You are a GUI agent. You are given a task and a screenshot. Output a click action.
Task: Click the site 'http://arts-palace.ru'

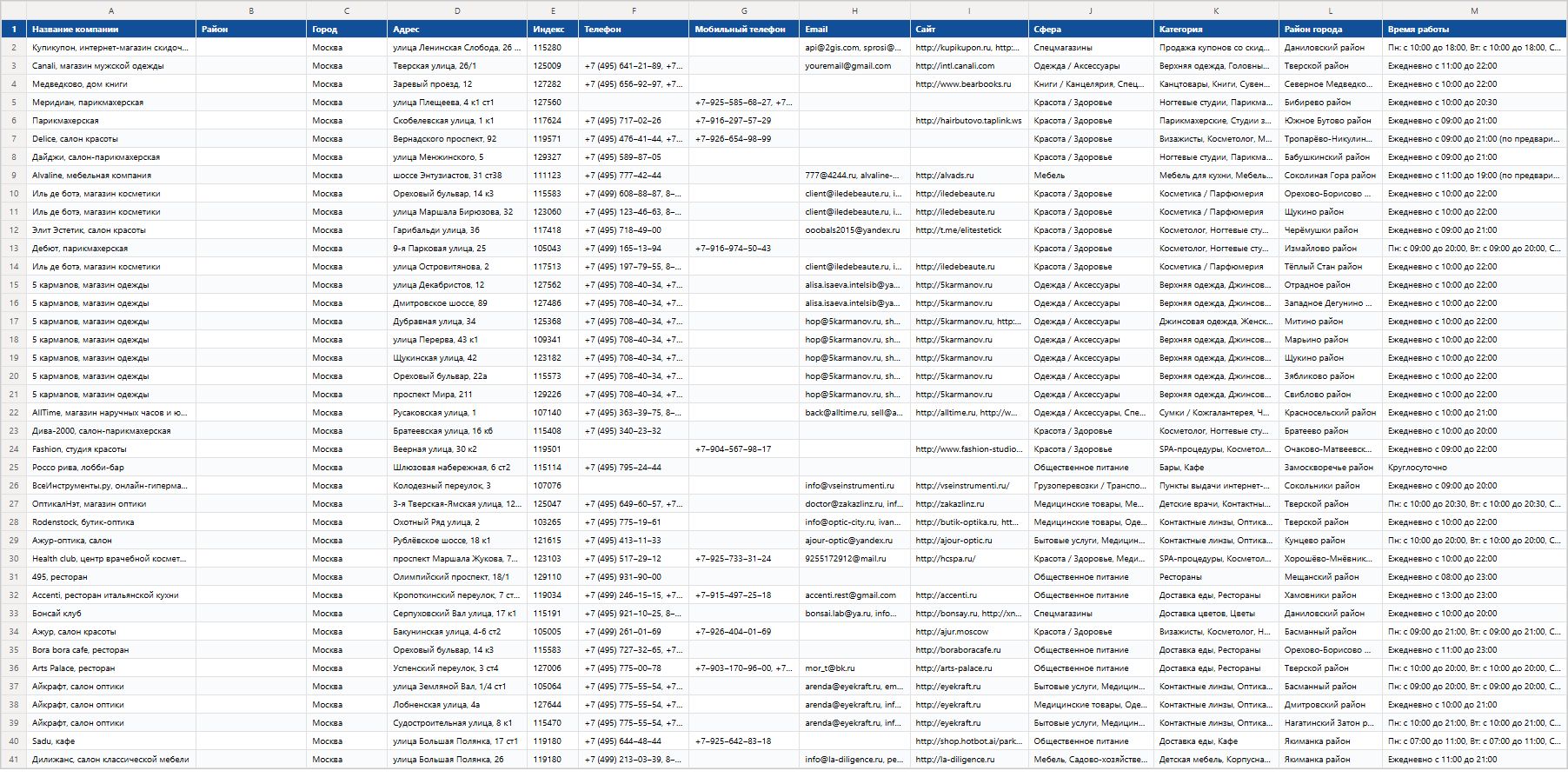point(969,668)
